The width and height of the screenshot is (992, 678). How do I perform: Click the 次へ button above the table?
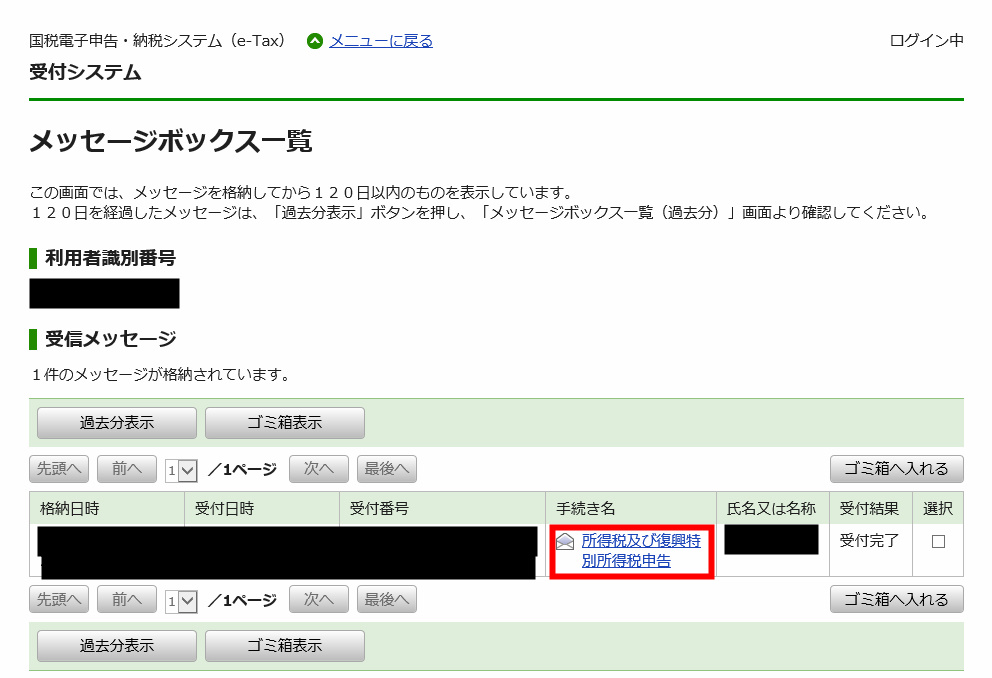pos(319,469)
